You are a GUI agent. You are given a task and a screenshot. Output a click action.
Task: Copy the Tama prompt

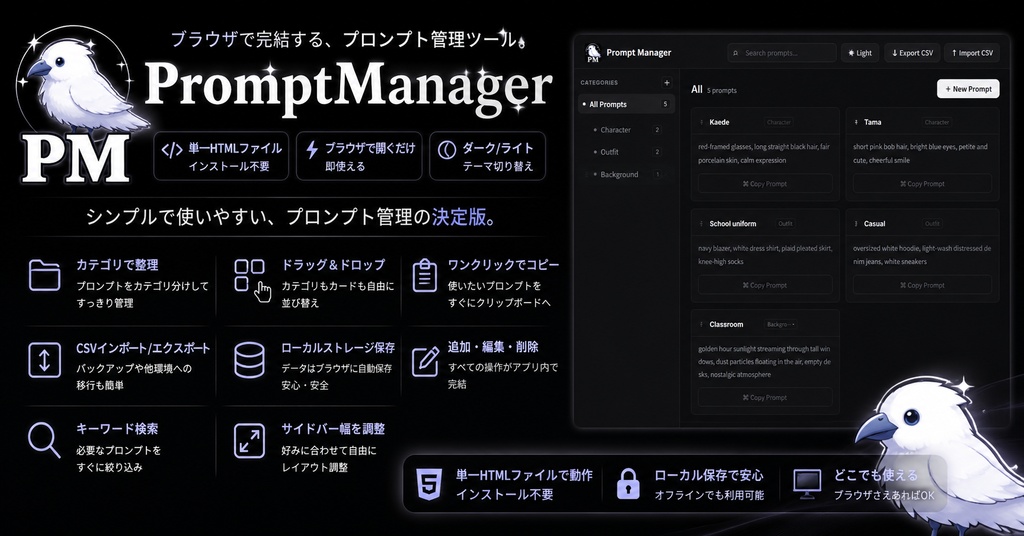[922, 184]
